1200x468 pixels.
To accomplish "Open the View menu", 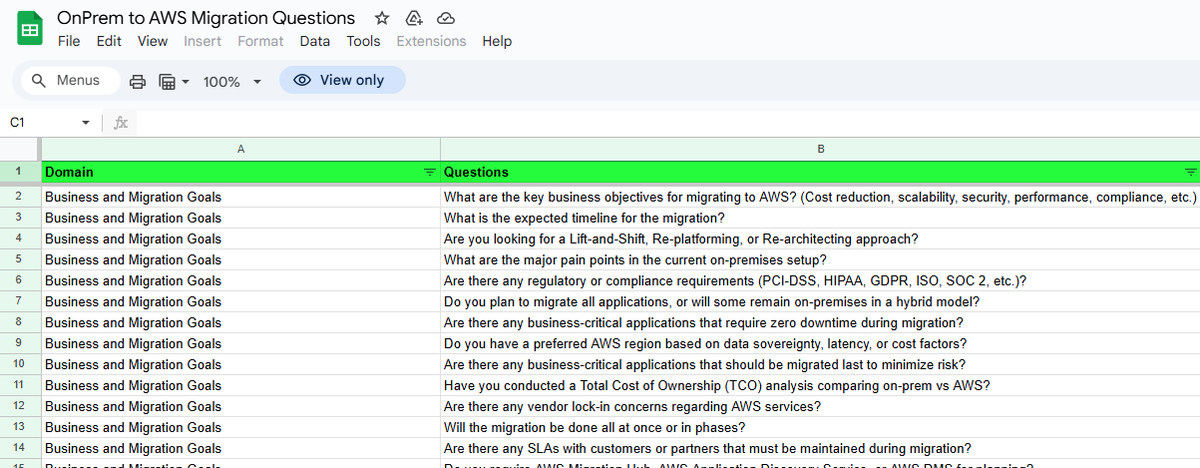I will [x=153, y=41].
